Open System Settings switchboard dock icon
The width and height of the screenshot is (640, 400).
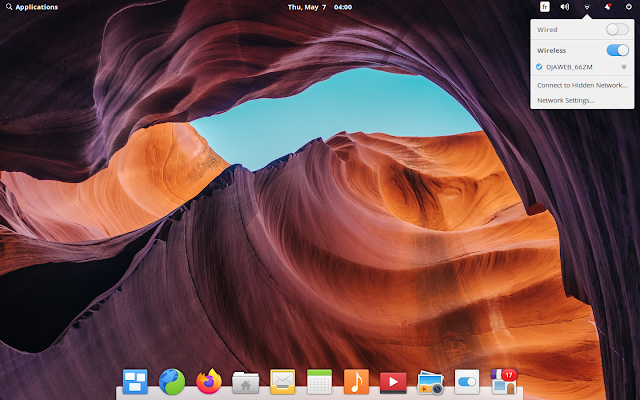(x=467, y=382)
